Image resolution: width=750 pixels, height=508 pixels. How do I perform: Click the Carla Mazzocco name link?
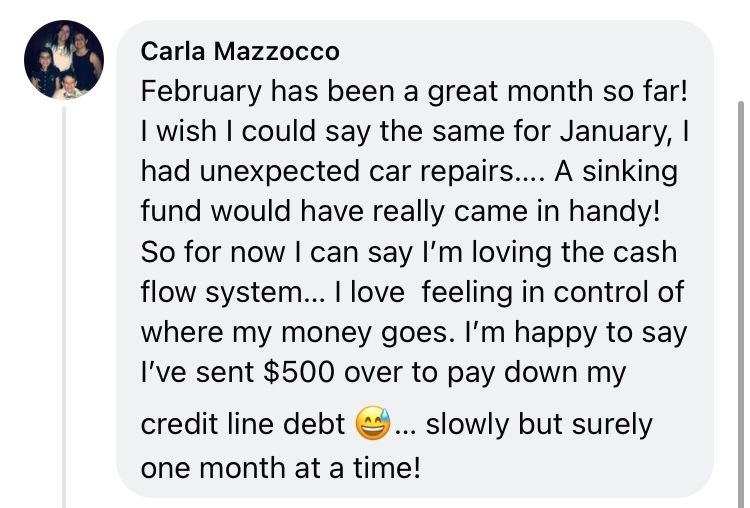pos(240,51)
